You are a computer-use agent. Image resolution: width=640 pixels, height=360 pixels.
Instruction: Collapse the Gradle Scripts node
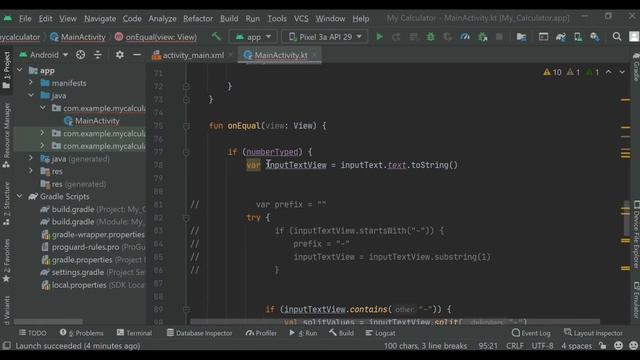(20, 196)
